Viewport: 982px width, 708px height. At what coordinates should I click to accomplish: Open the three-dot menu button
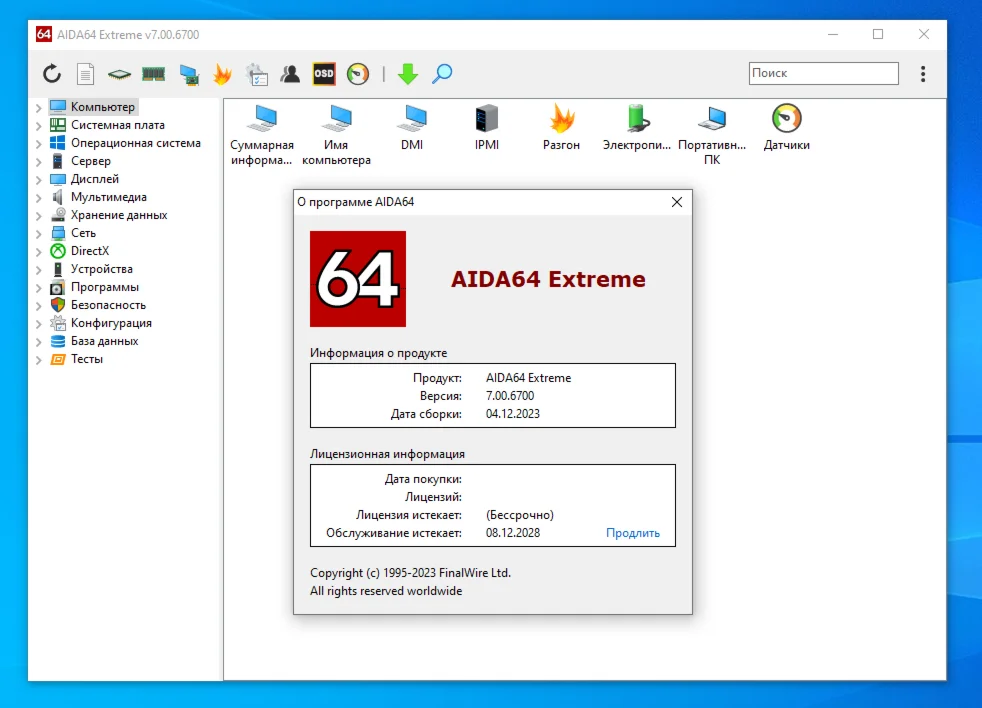click(x=922, y=74)
